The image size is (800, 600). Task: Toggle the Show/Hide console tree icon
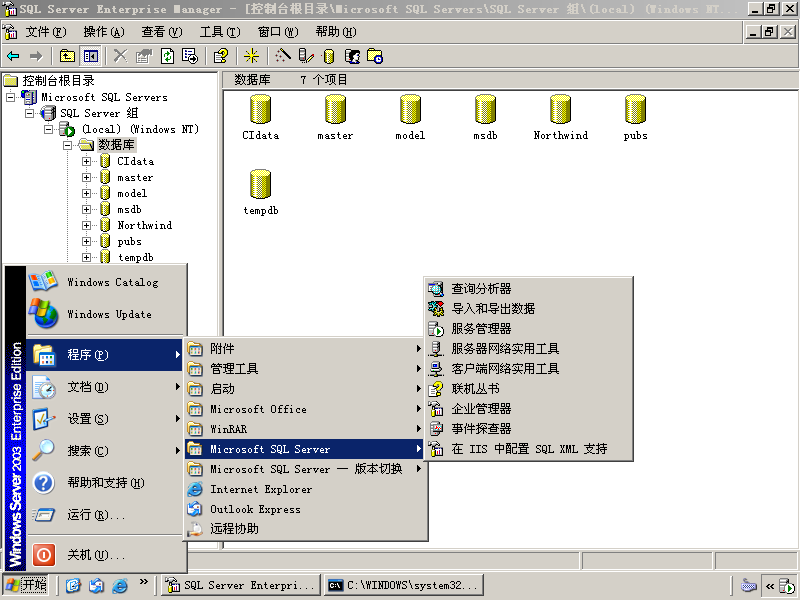(91, 56)
